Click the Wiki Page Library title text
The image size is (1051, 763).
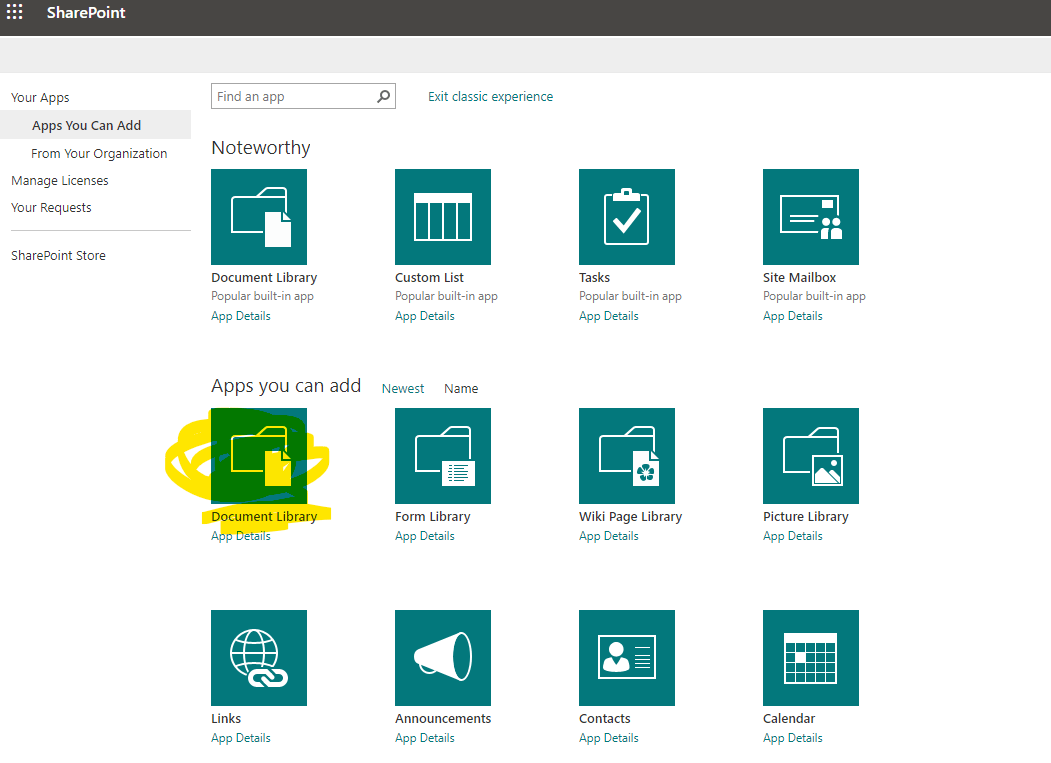(x=631, y=517)
